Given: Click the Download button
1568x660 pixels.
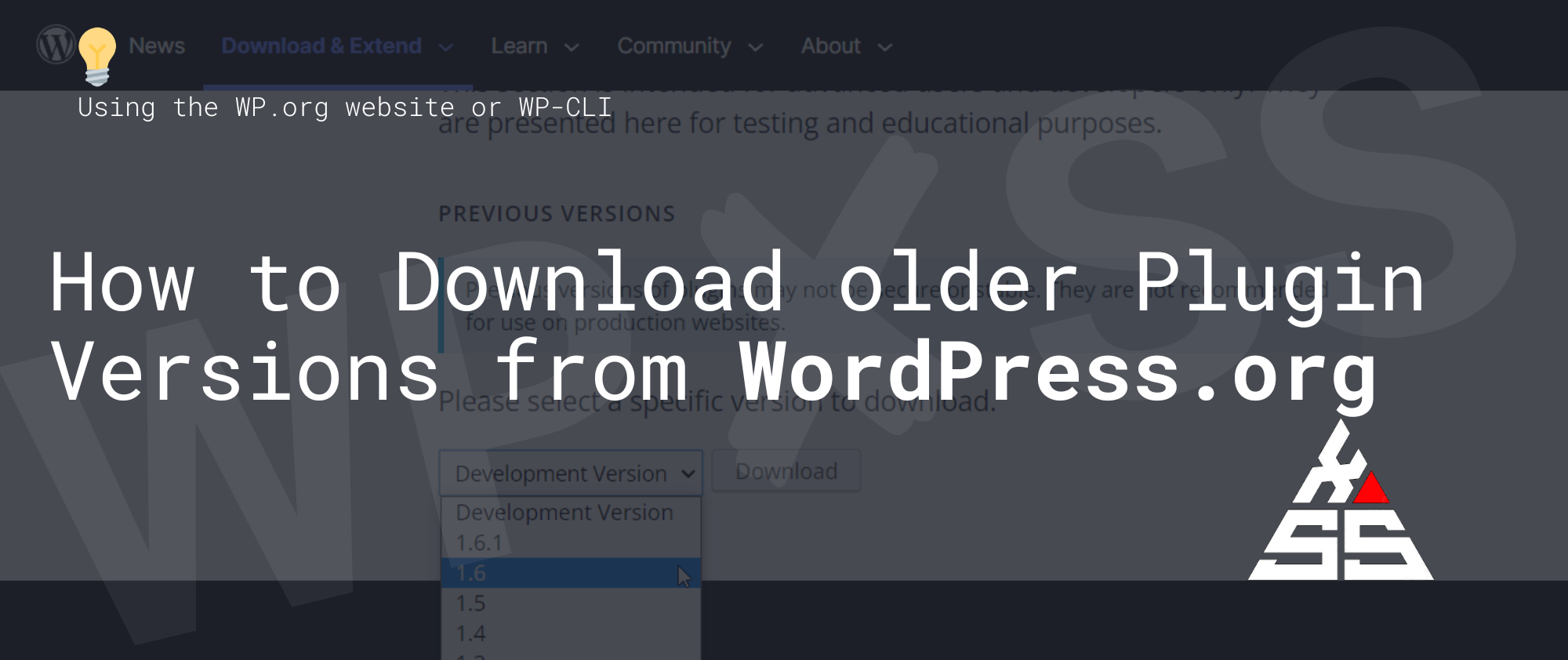Looking at the screenshot, I should coord(786,471).
